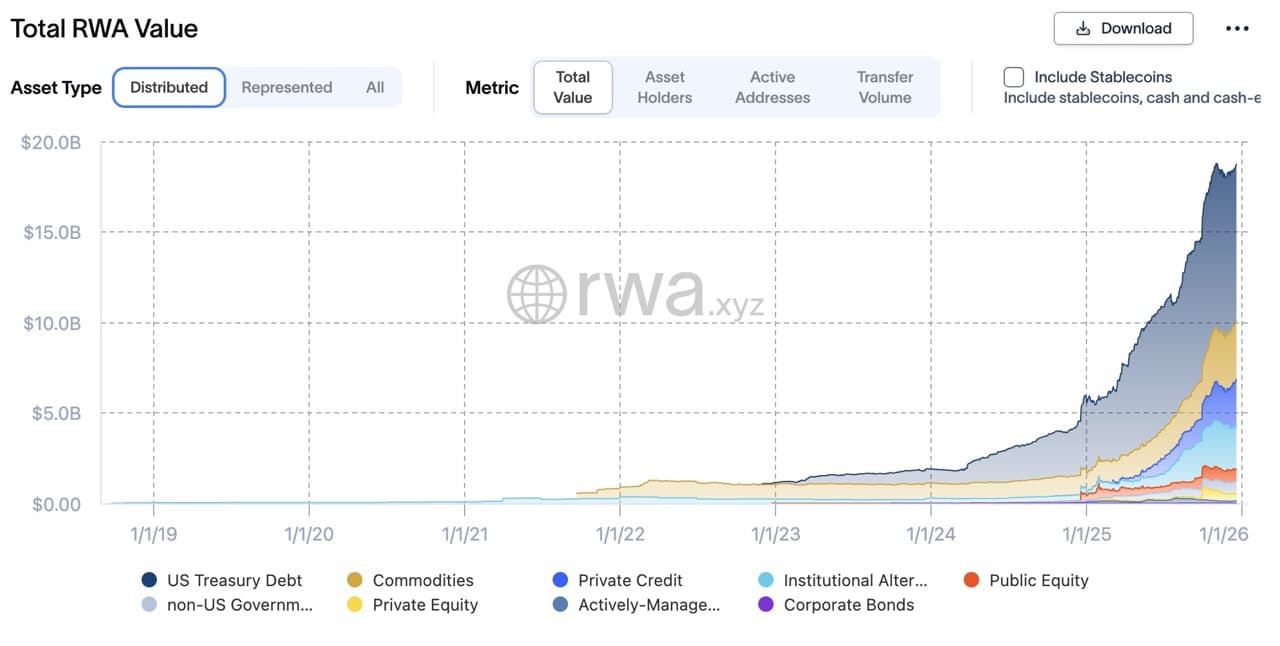Screen dimensions: 1280x646
Task: Select the Distributed asset type
Action: (x=169, y=87)
